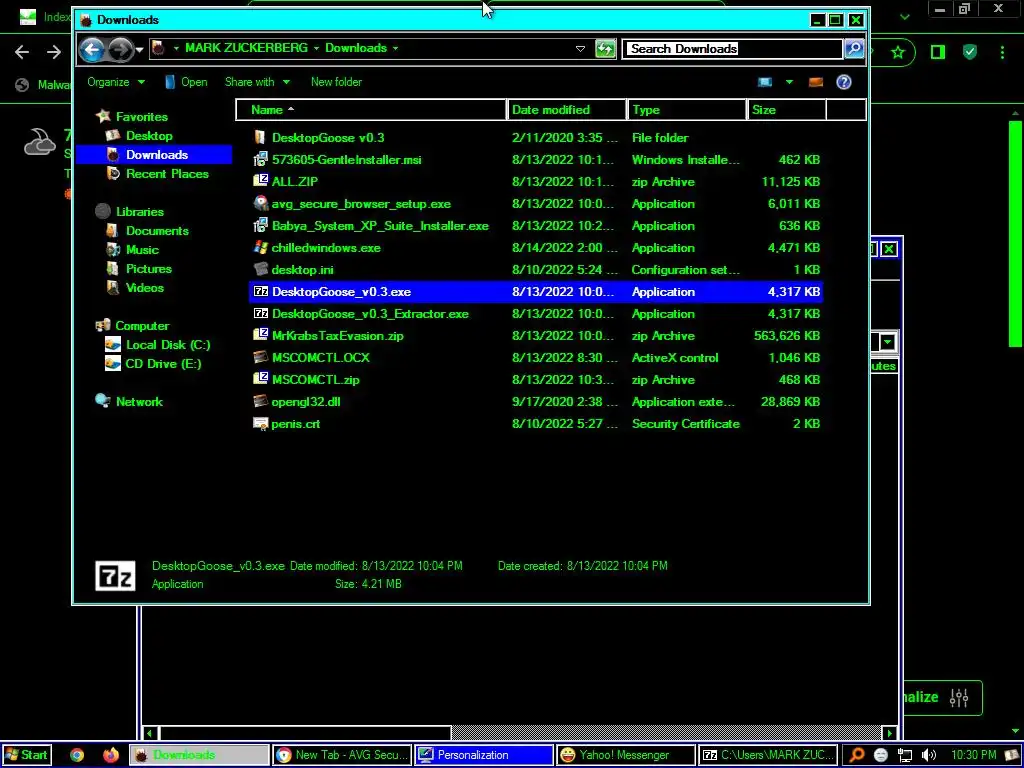The width and height of the screenshot is (1024, 768).
Task: Click in the Search Downloads field
Action: pos(731,48)
